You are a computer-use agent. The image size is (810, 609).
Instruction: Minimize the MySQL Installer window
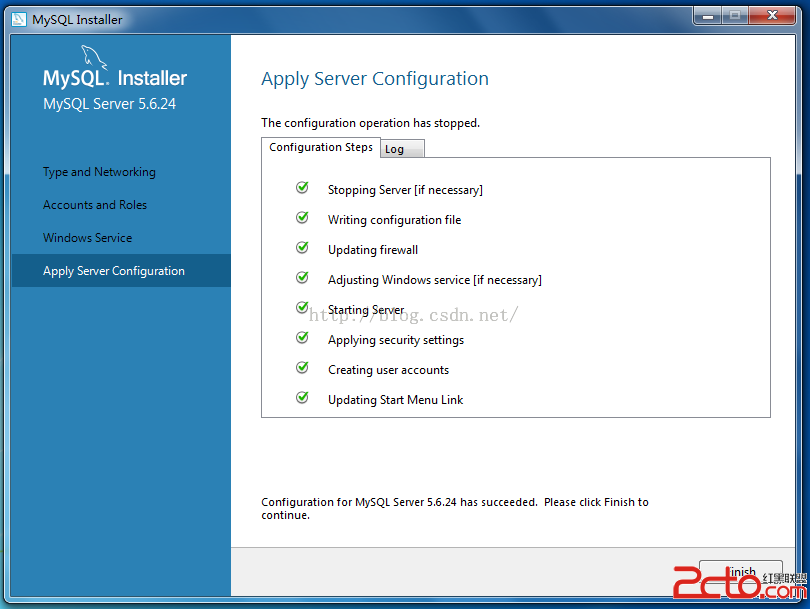(708, 16)
